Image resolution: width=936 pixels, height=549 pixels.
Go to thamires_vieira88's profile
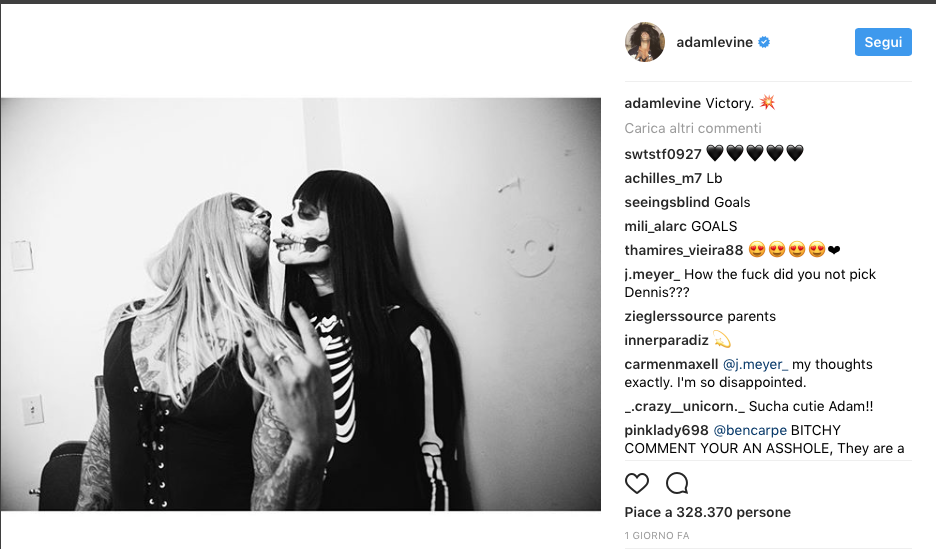click(683, 250)
